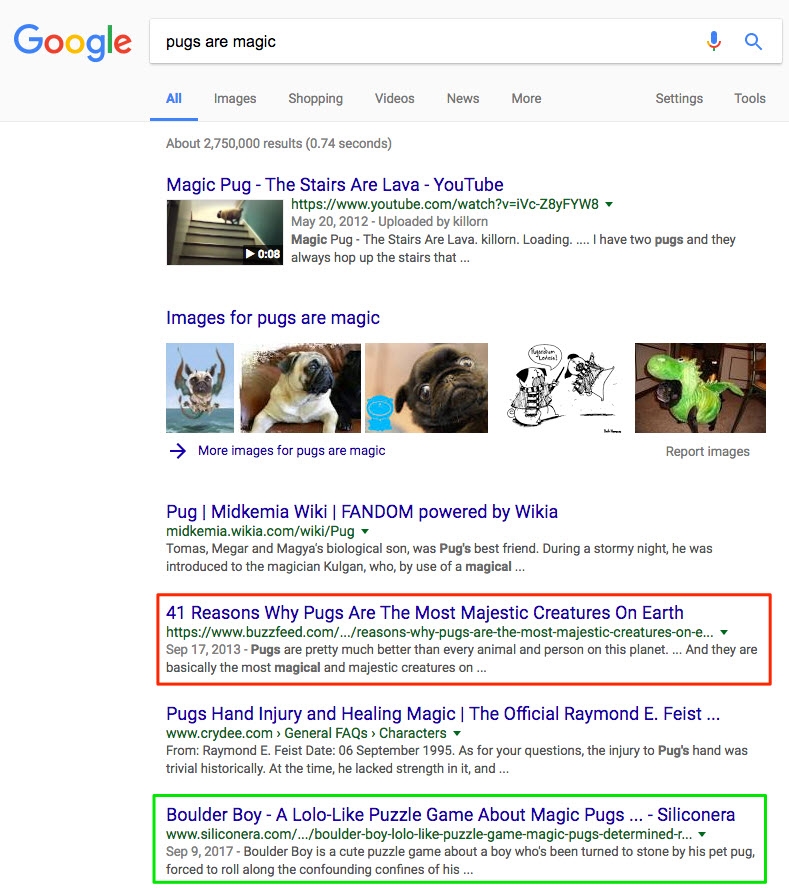Image resolution: width=789 pixels, height=890 pixels.
Task: Expand dropdown arrow next to YouTube URL
Action: click(610, 205)
